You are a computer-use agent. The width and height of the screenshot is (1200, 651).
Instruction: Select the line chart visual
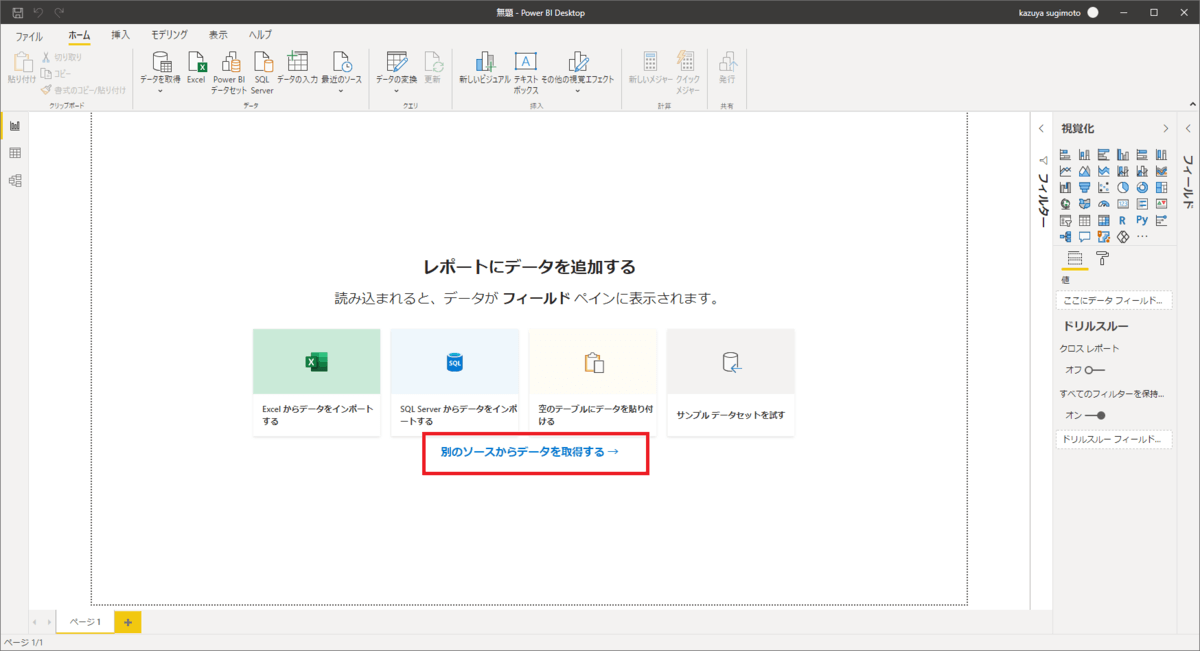pos(1065,171)
